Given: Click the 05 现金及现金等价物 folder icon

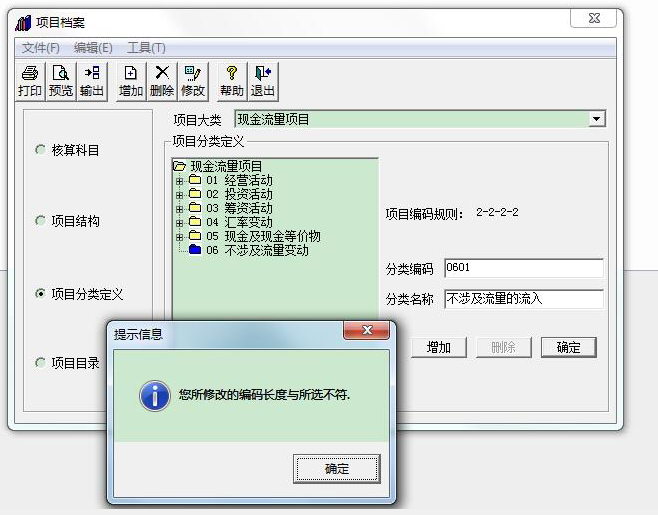Looking at the screenshot, I should [195, 235].
